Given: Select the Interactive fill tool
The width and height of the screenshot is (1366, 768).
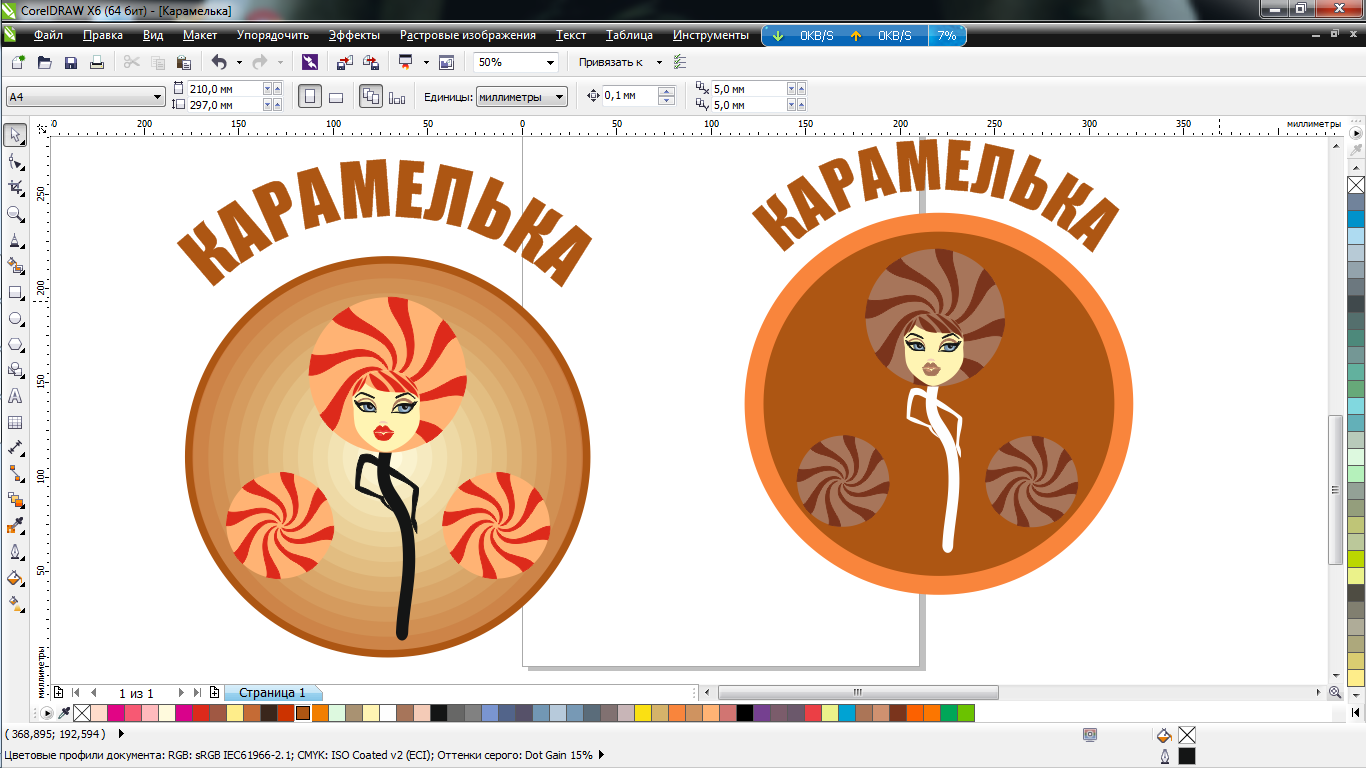Looking at the screenshot, I should click(x=15, y=604).
